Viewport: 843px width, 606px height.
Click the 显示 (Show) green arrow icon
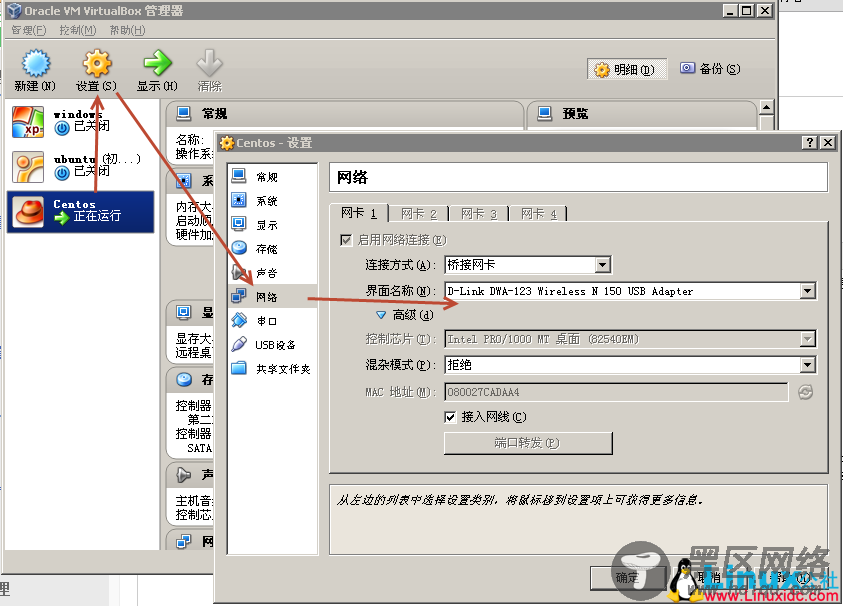tap(157, 63)
